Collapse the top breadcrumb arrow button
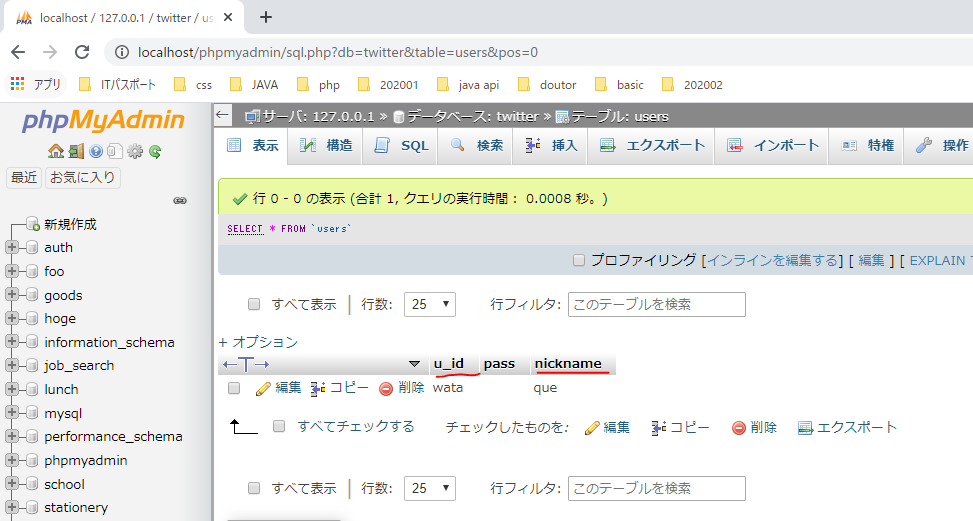973x521 pixels. coord(222,115)
